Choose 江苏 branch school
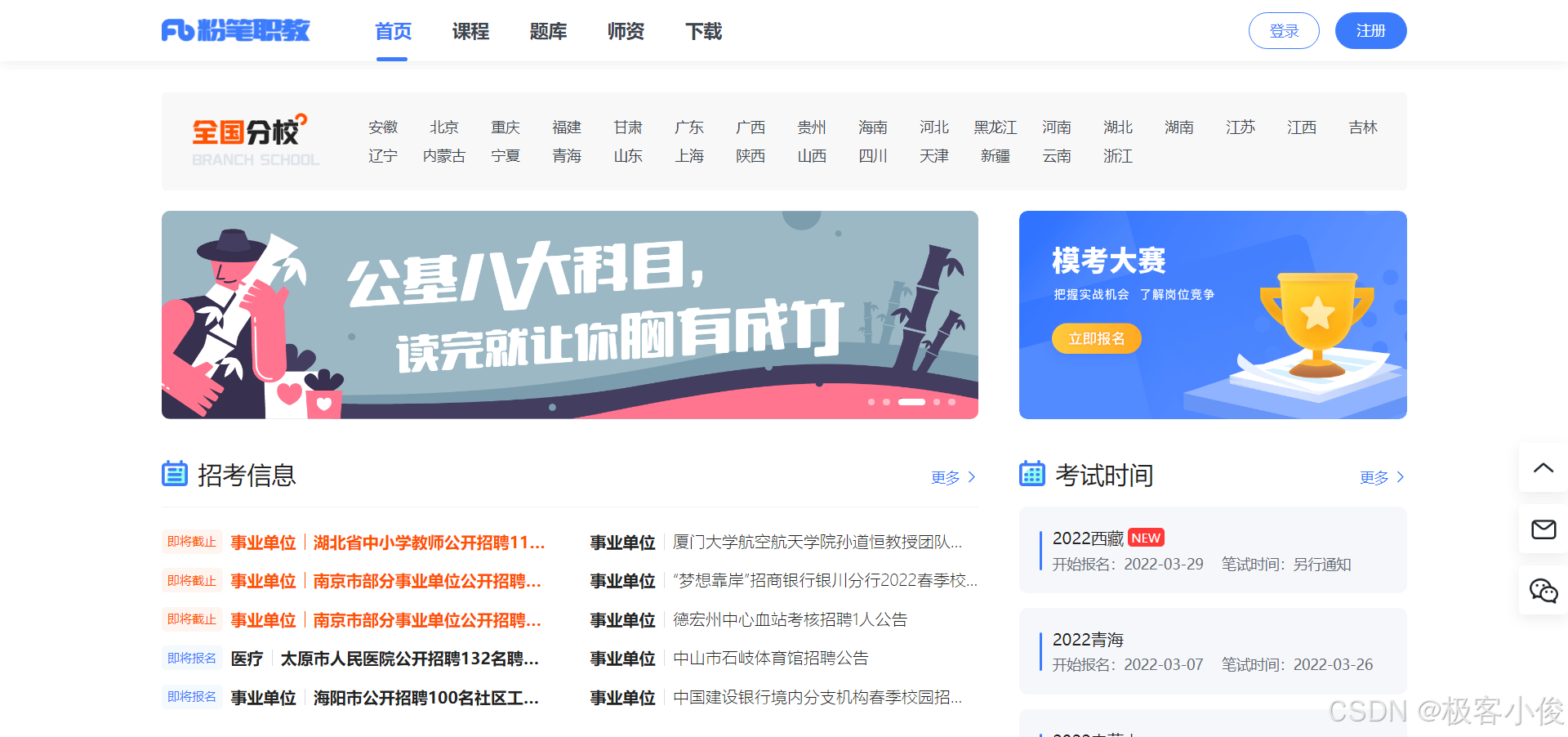 pos(1241,127)
